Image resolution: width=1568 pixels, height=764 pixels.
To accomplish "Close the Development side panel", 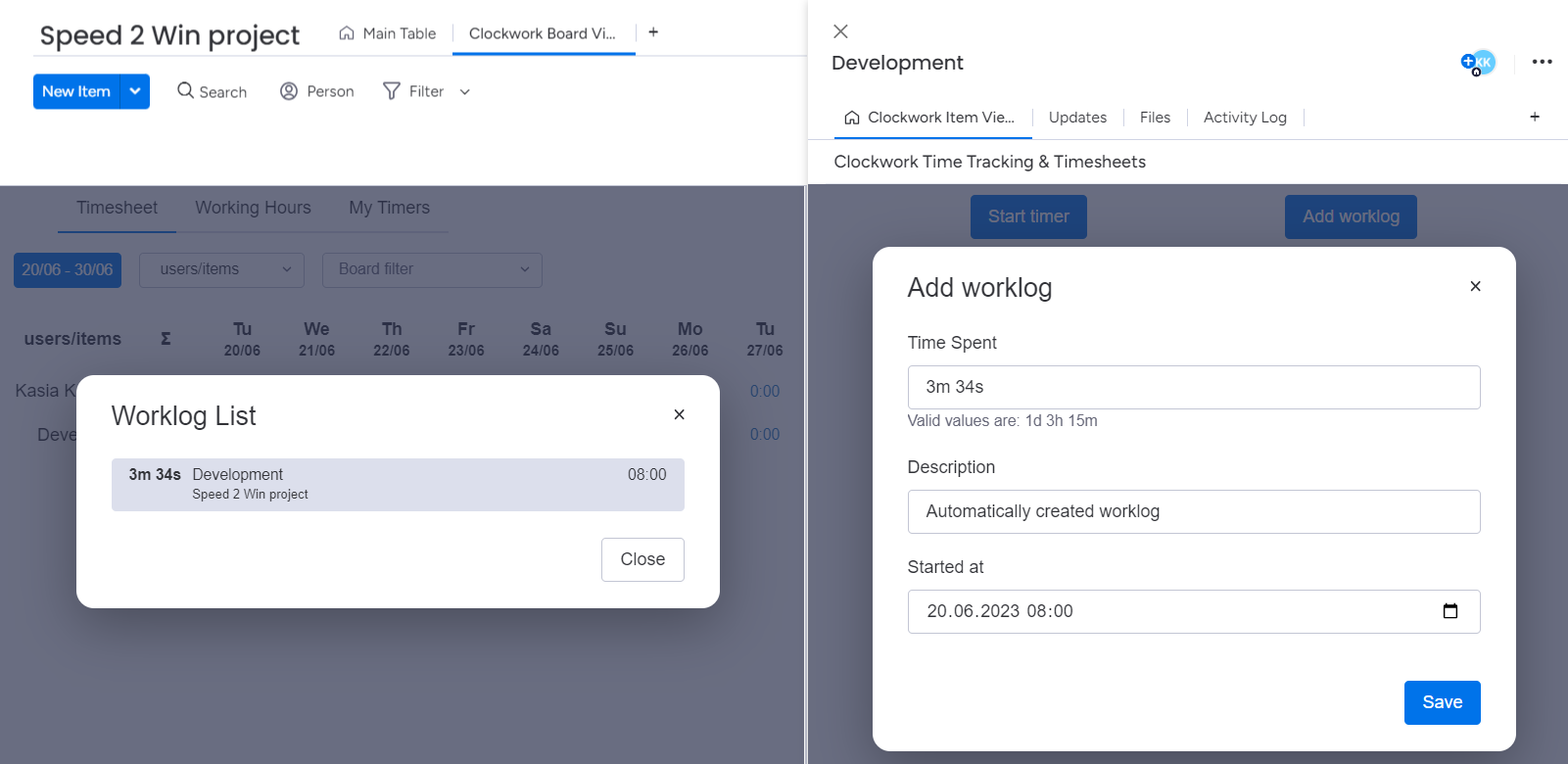I will click(840, 31).
